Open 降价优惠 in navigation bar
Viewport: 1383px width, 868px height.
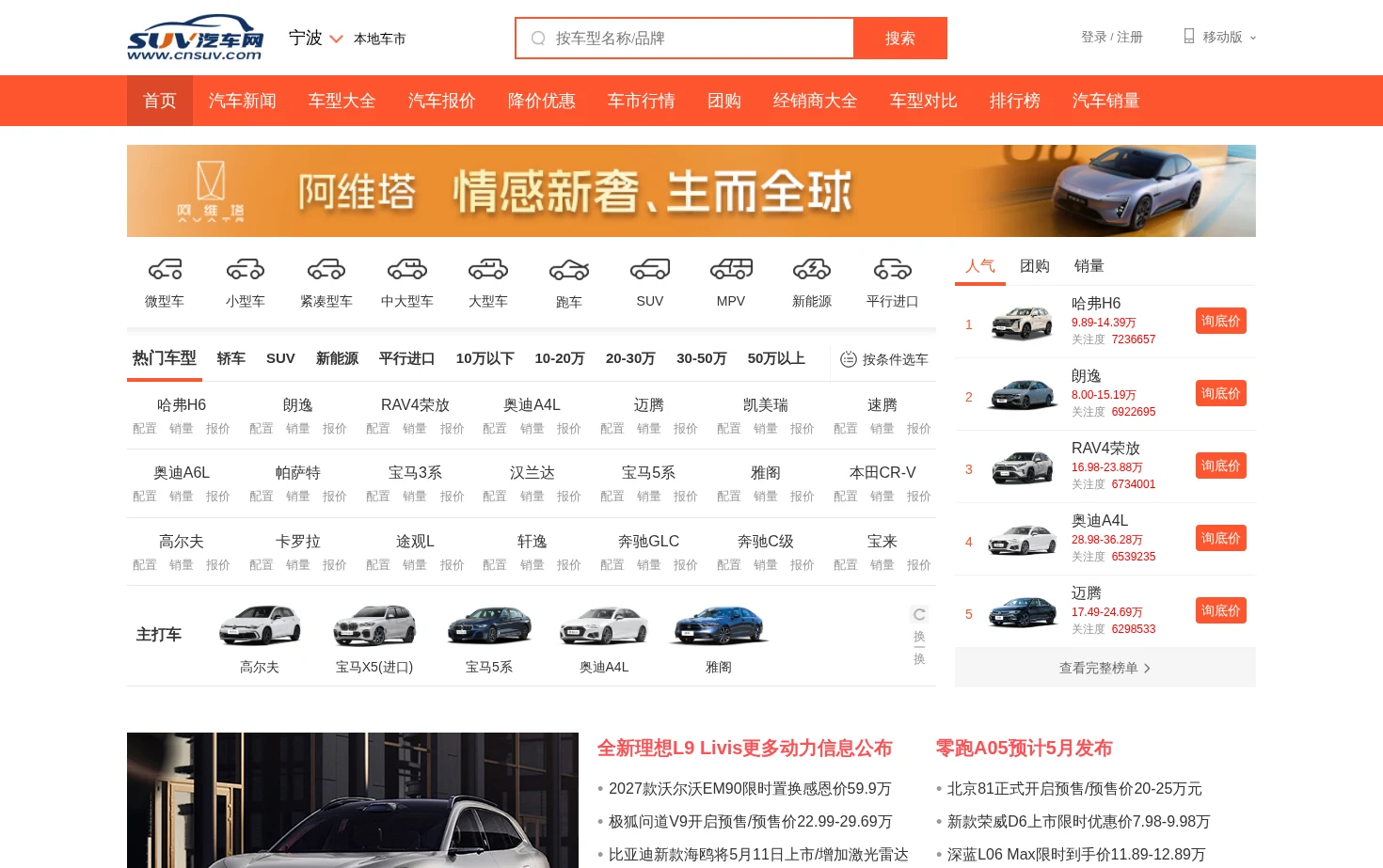click(542, 101)
